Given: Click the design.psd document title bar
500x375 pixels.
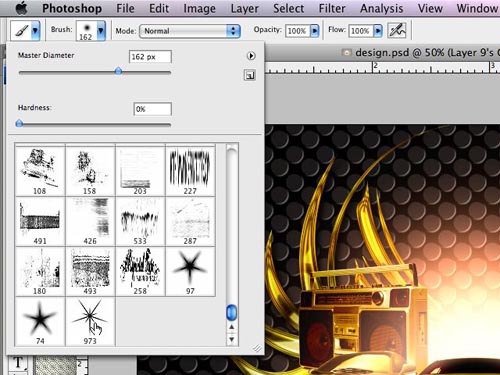Looking at the screenshot, I should click(x=382, y=53).
